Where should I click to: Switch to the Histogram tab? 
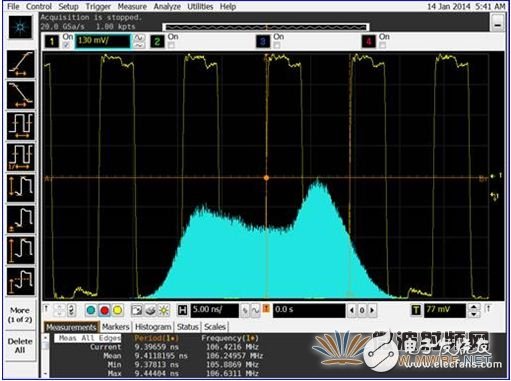(x=153, y=327)
